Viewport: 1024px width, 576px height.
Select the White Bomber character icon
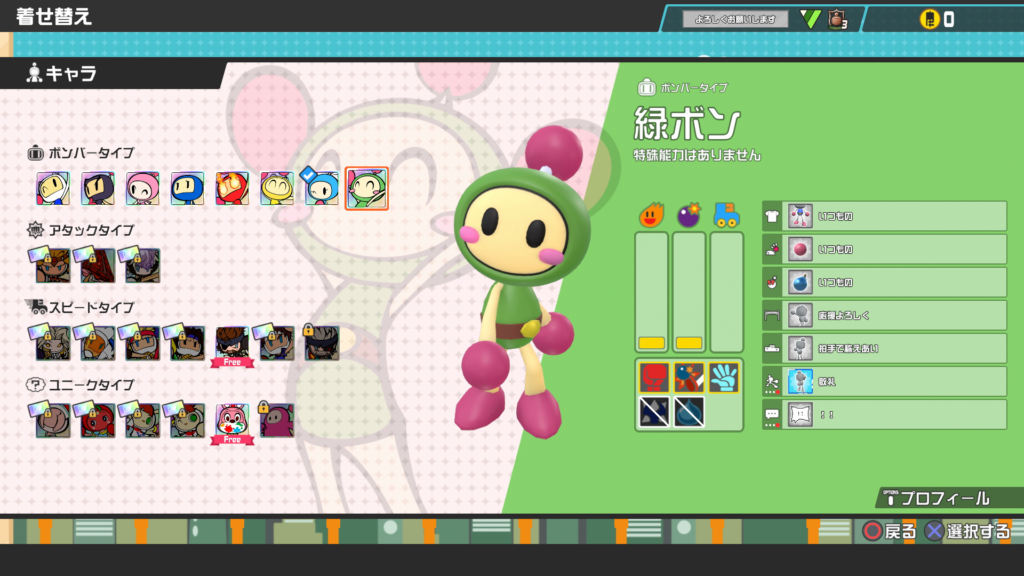pyautogui.click(x=52, y=188)
